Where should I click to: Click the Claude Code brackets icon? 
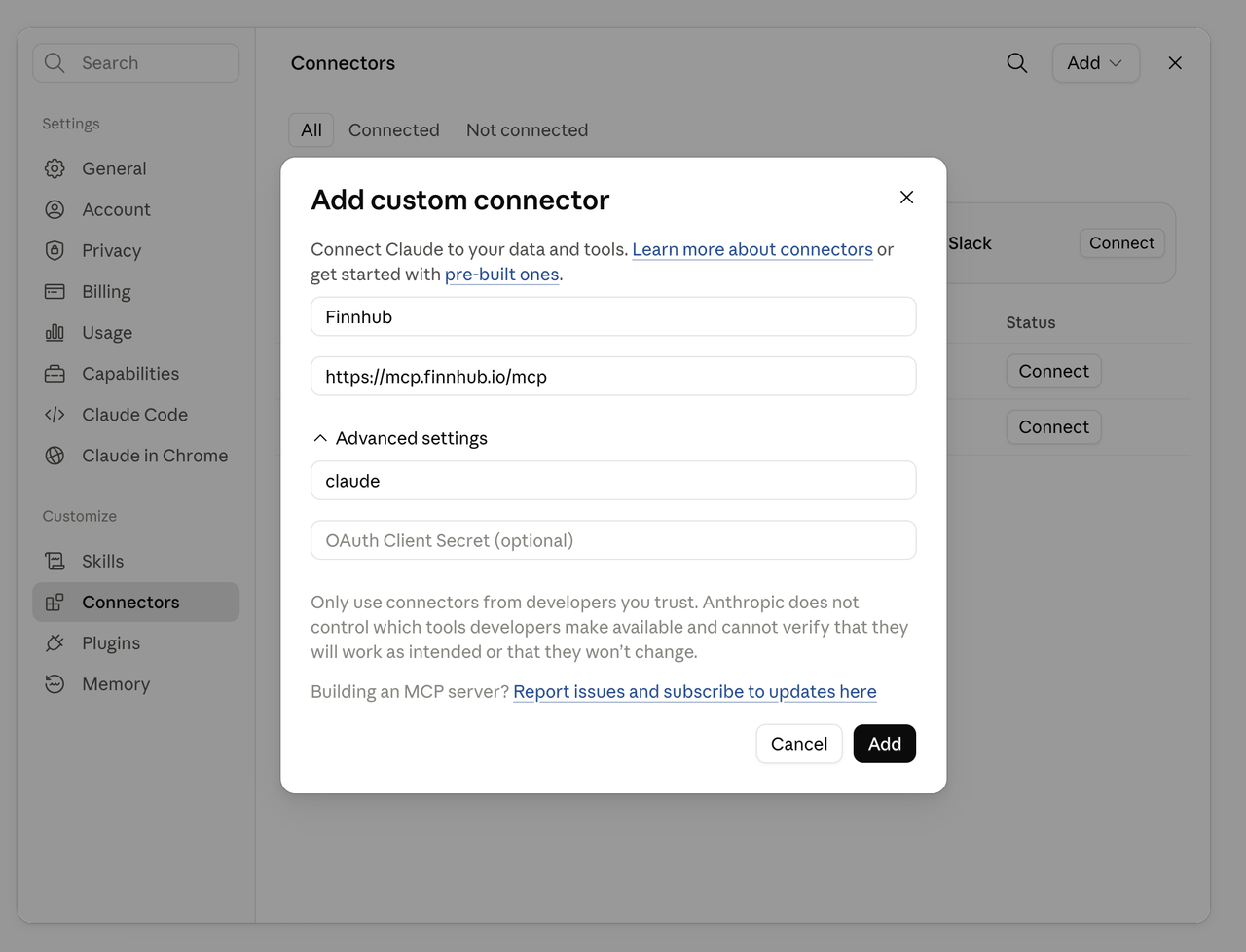[x=55, y=414]
